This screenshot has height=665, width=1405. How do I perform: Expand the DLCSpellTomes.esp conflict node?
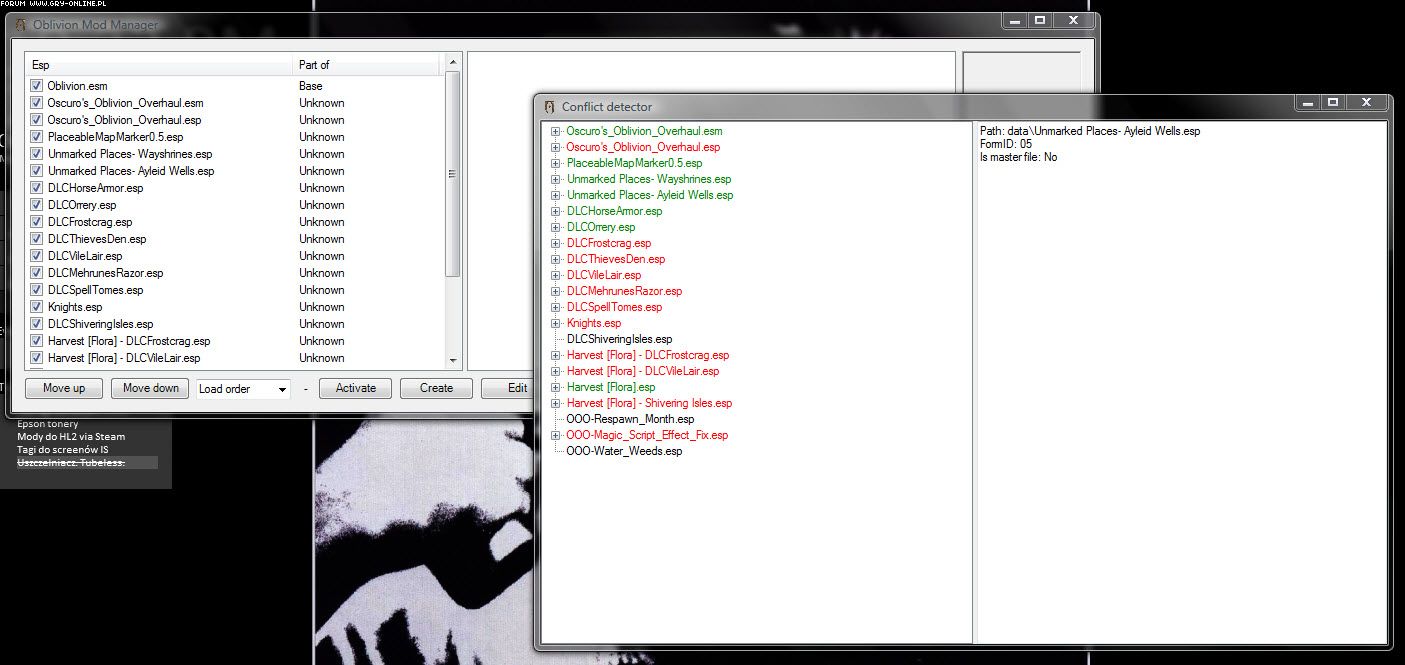coord(556,307)
